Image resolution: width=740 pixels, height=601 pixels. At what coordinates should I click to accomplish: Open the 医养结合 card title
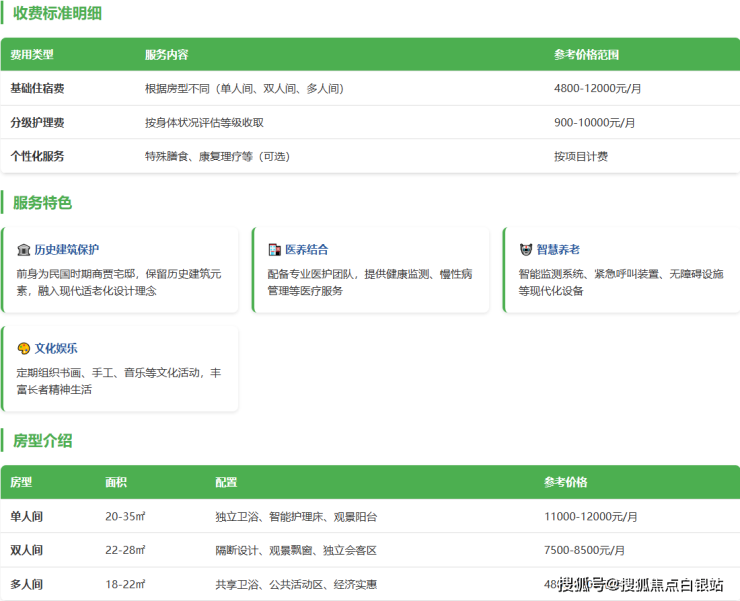tap(306, 250)
